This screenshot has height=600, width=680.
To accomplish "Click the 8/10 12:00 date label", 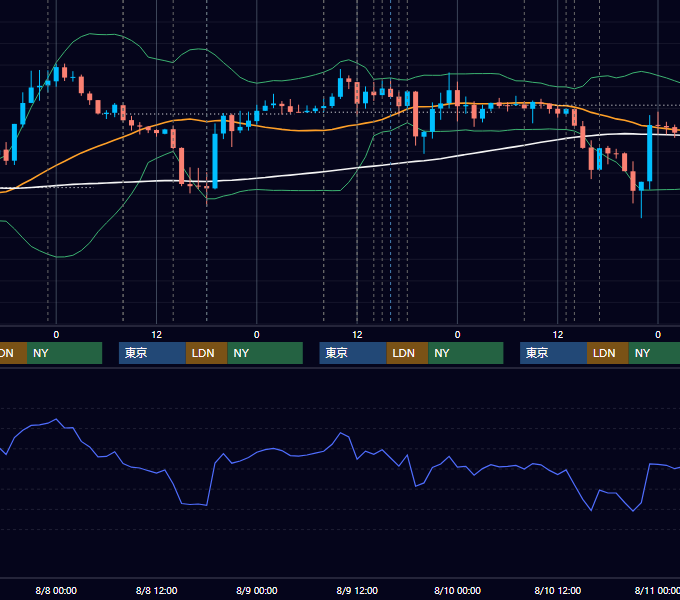I will tap(558, 590).
